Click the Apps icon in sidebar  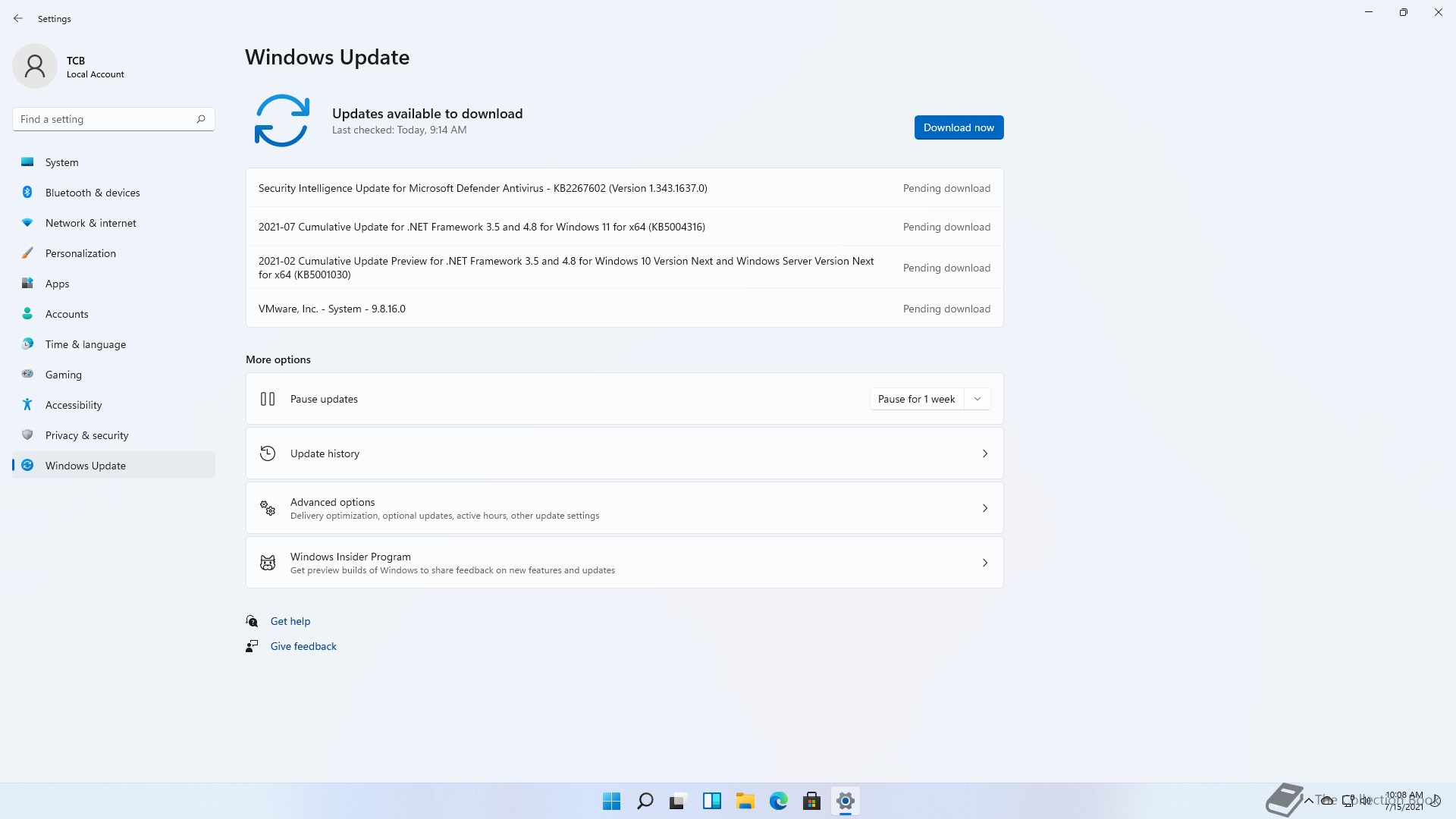pos(27,284)
